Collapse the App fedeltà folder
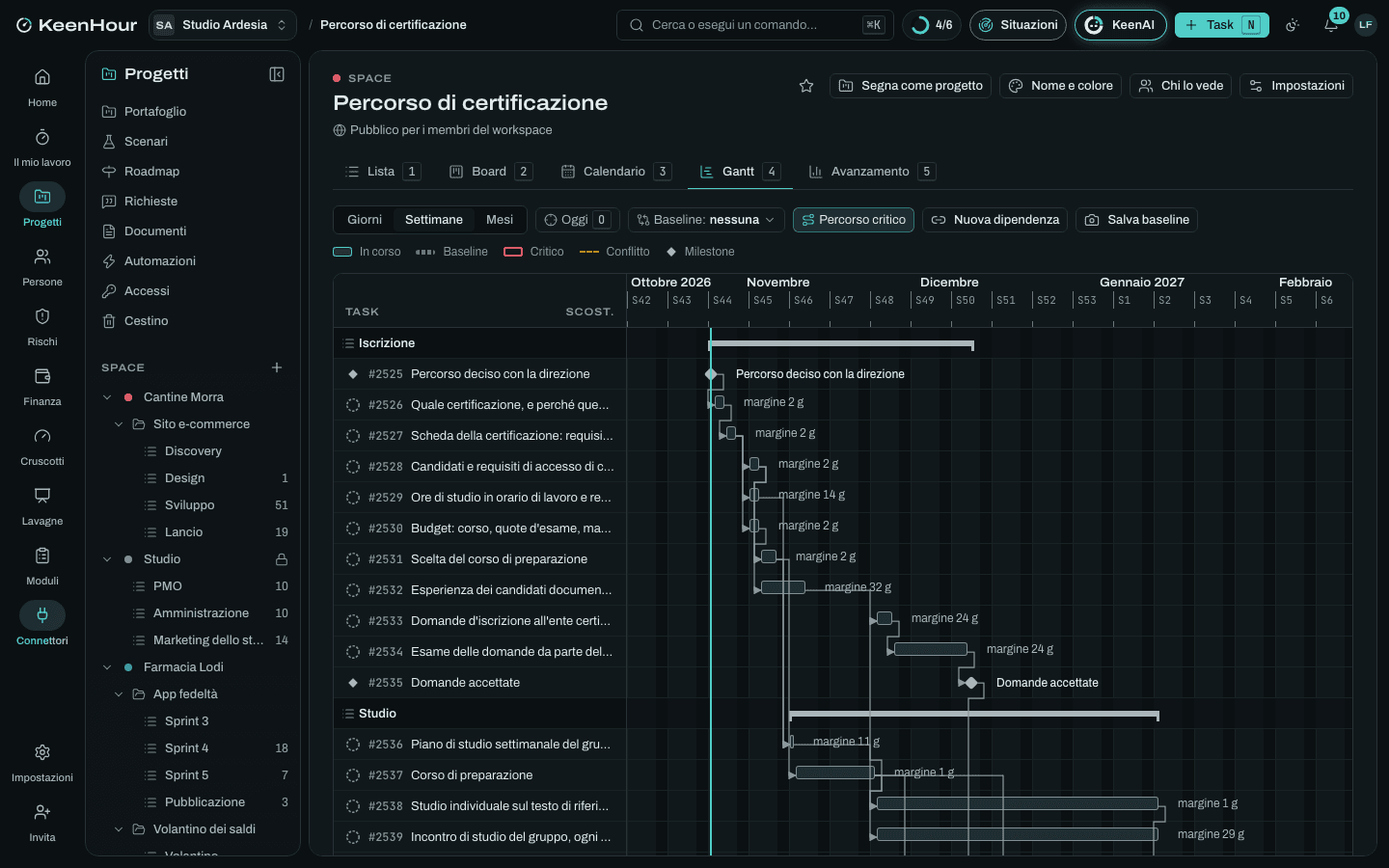 pos(119,694)
